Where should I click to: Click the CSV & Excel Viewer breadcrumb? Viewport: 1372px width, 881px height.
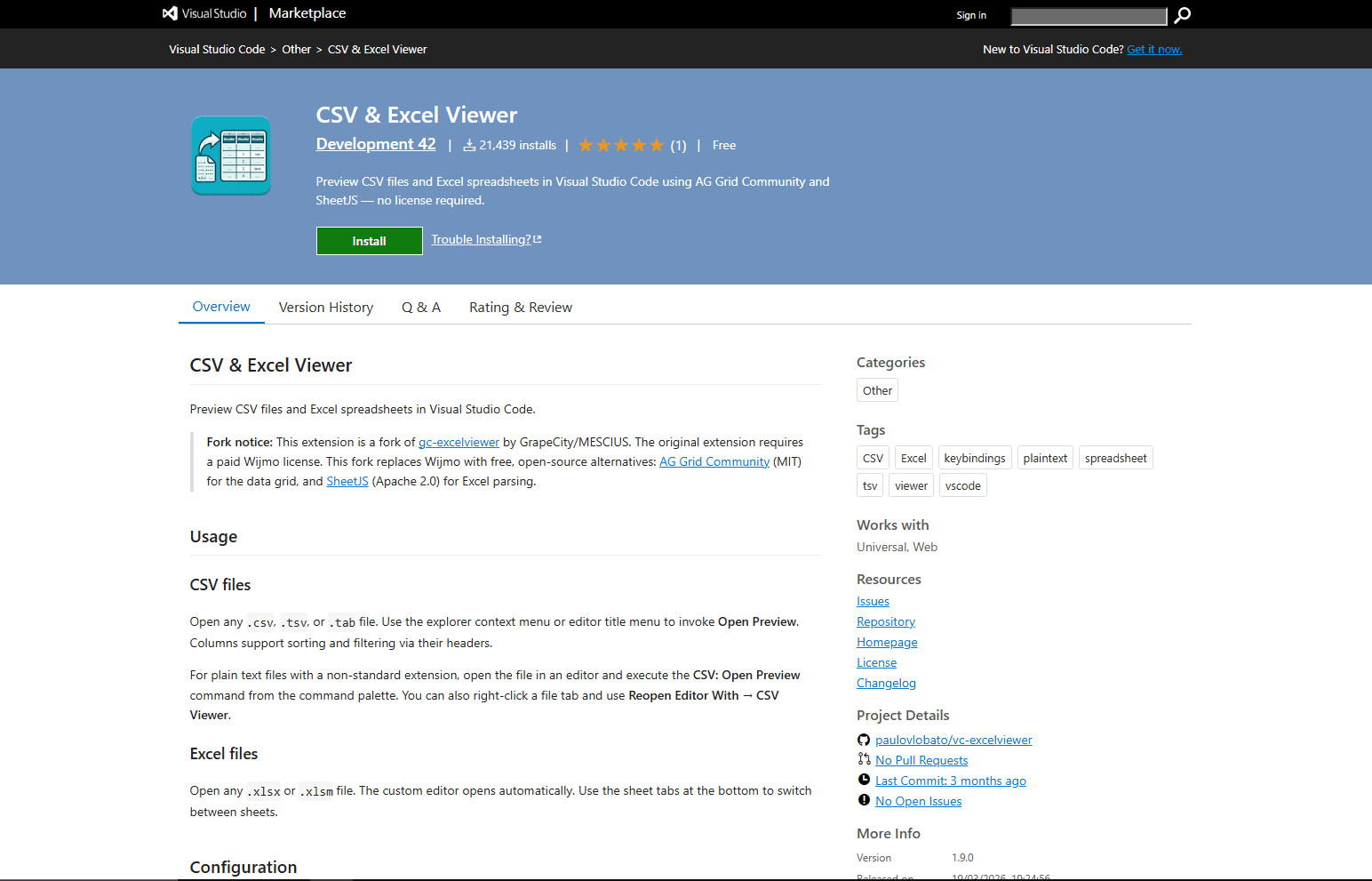[378, 50]
